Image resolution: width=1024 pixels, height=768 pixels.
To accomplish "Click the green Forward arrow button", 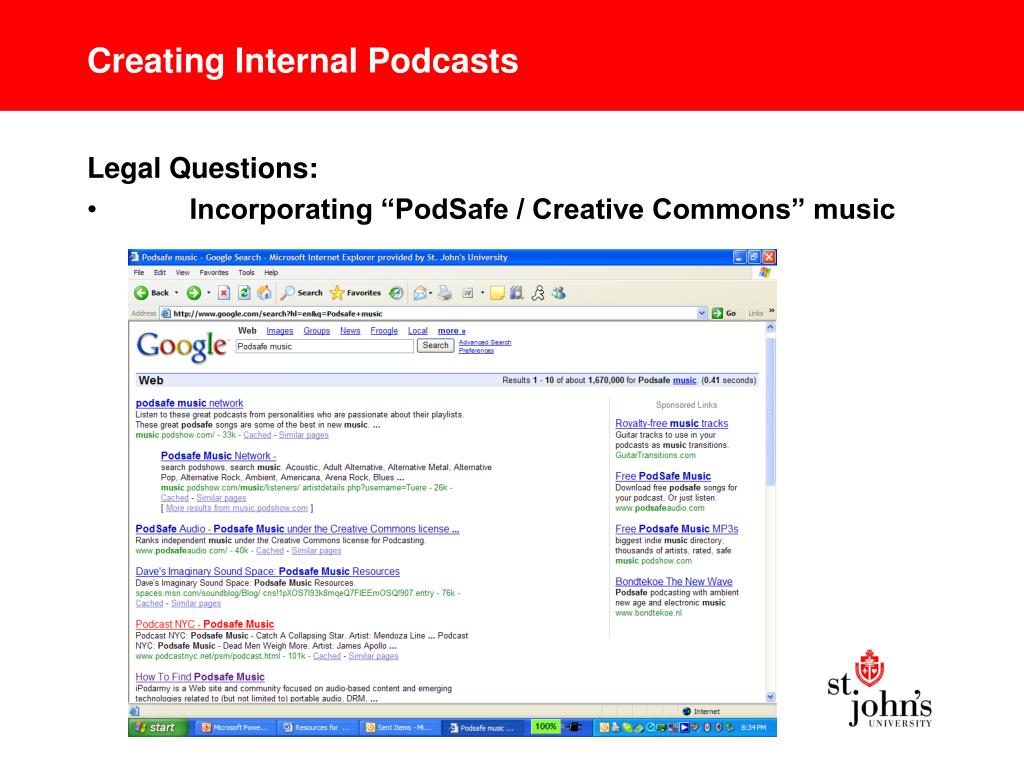I will tap(194, 293).
